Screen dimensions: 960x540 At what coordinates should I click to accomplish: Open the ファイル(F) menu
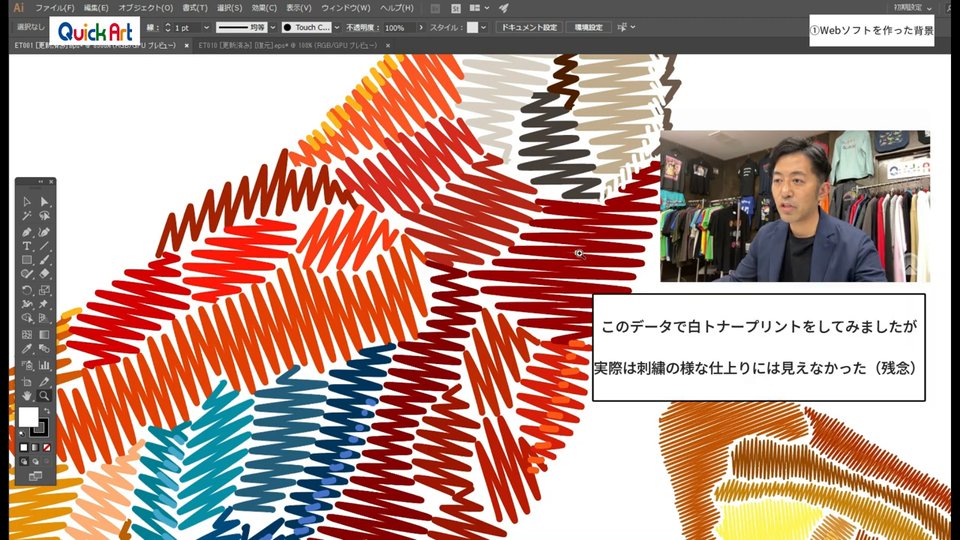click(54, 8)
